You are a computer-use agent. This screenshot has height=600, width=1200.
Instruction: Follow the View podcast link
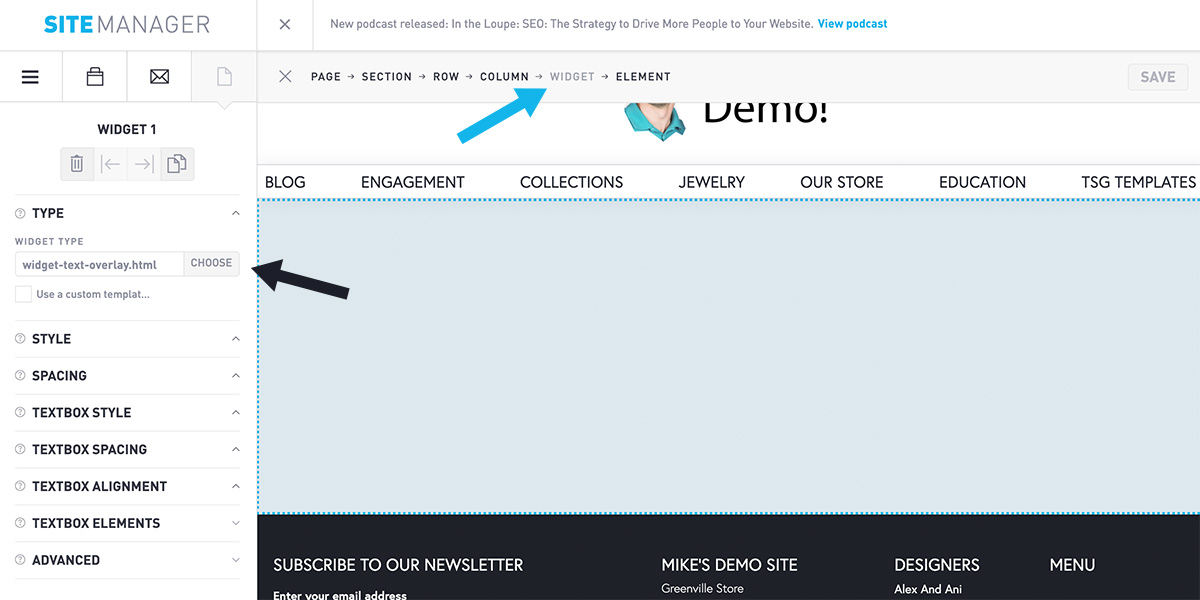[x=852, y=24]
